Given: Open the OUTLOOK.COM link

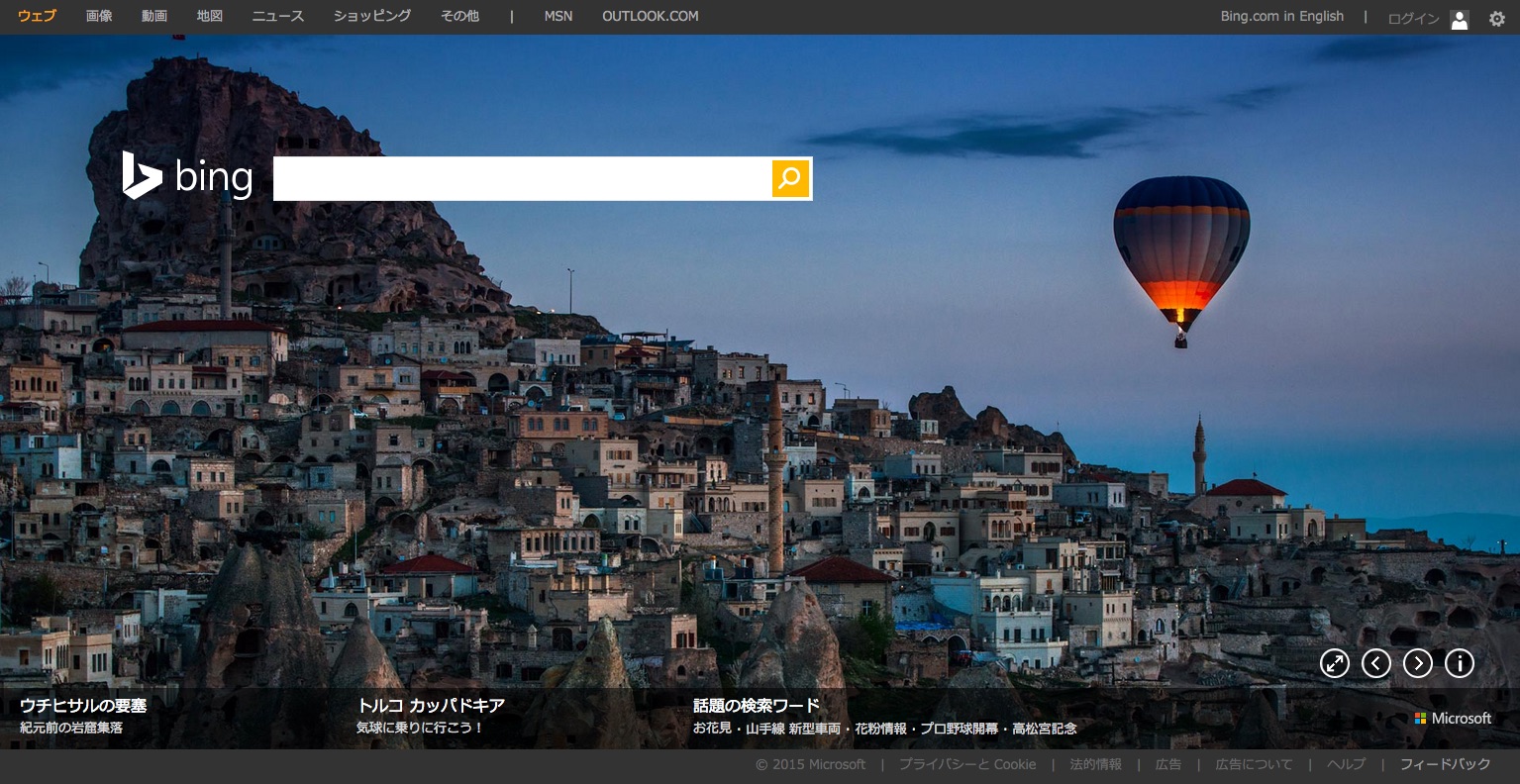Looking at the screenshot, I should 650,16.
